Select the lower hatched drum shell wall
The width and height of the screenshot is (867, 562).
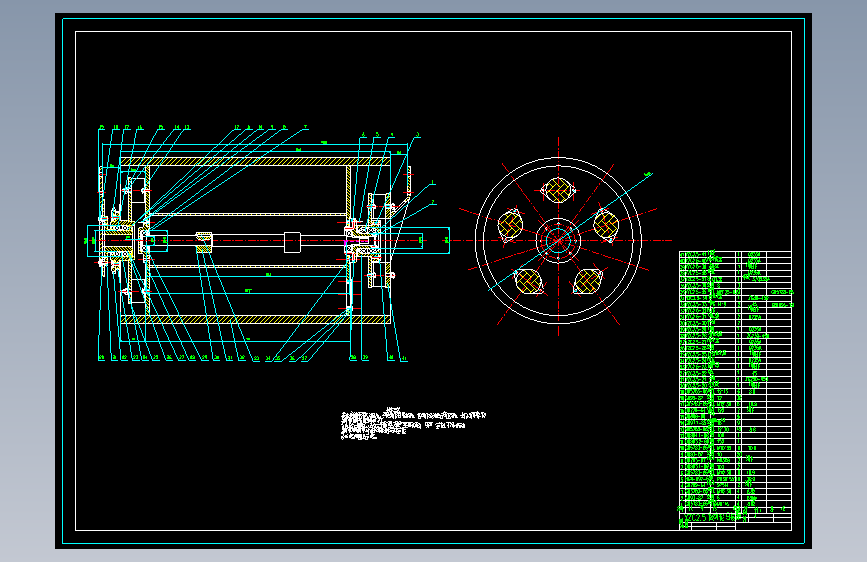click(255, 320)
